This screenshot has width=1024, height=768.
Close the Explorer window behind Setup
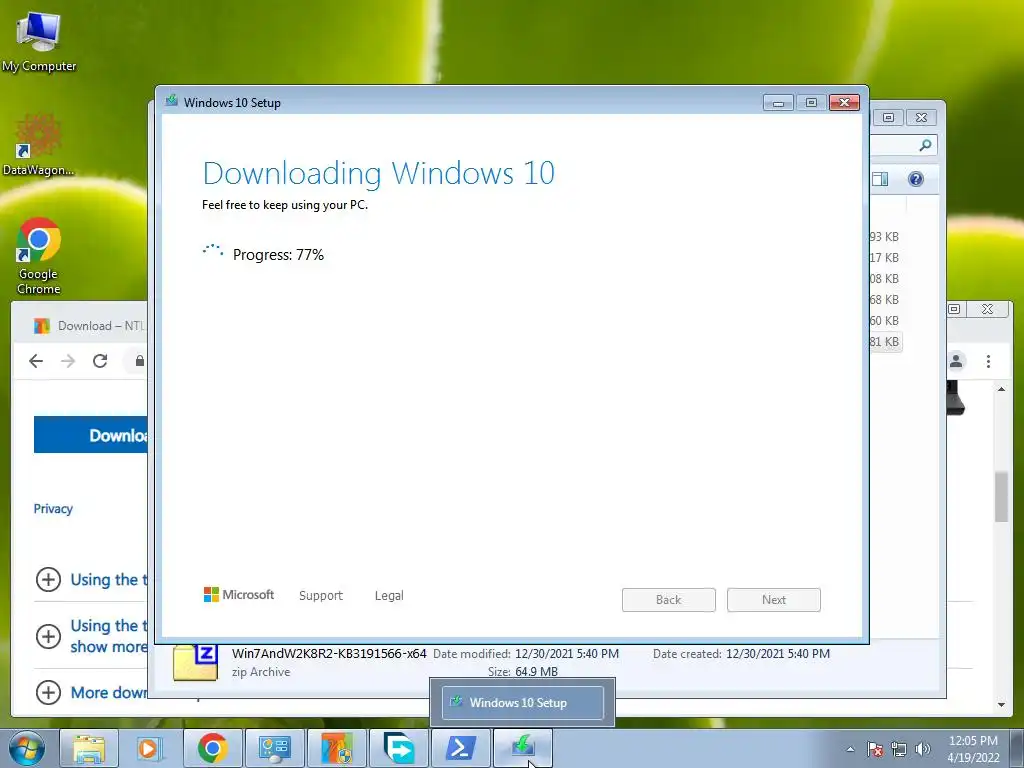click(921, 118)
